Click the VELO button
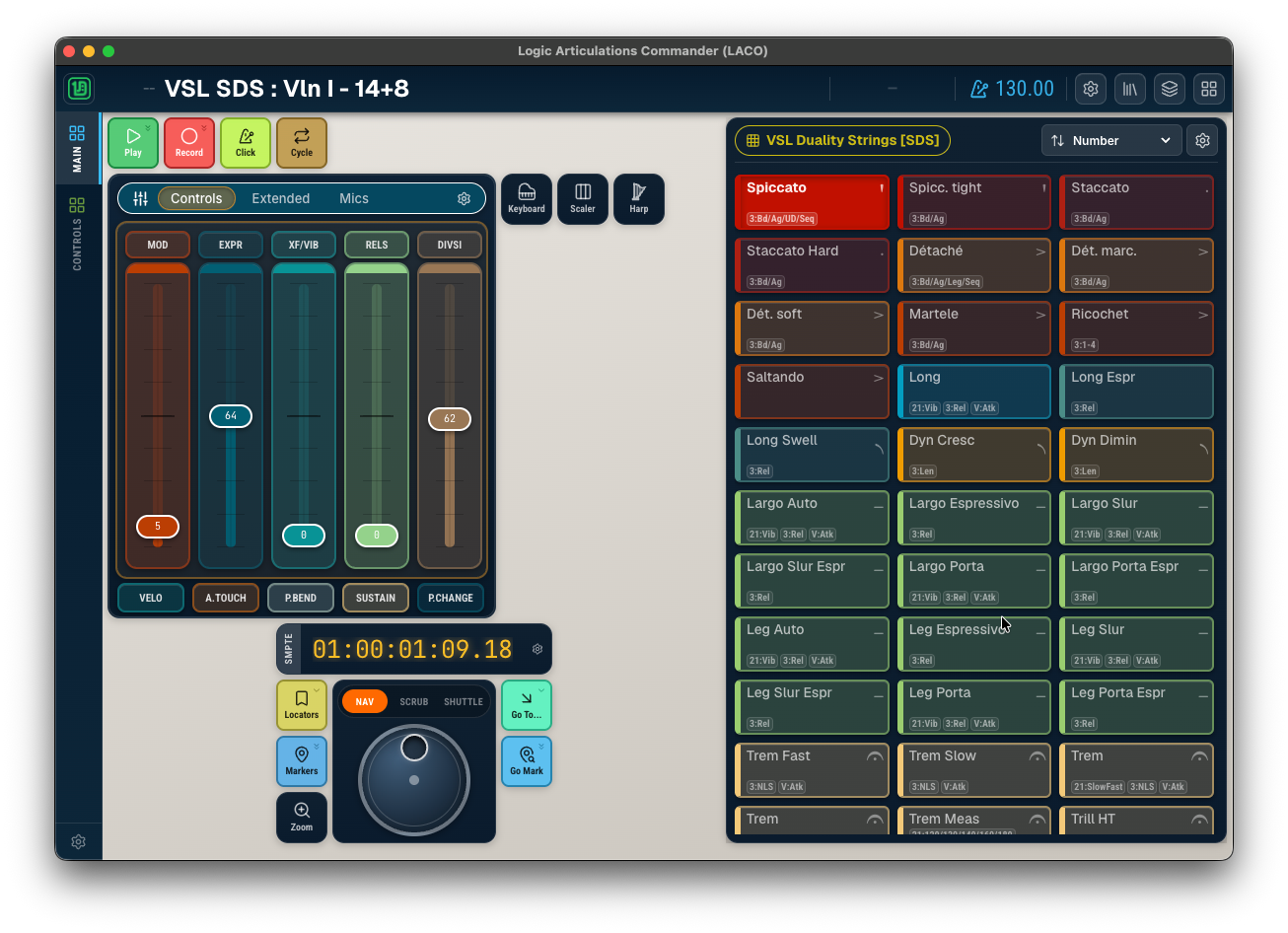This screenshot has height=933, width=1288. tap(151, 598)
